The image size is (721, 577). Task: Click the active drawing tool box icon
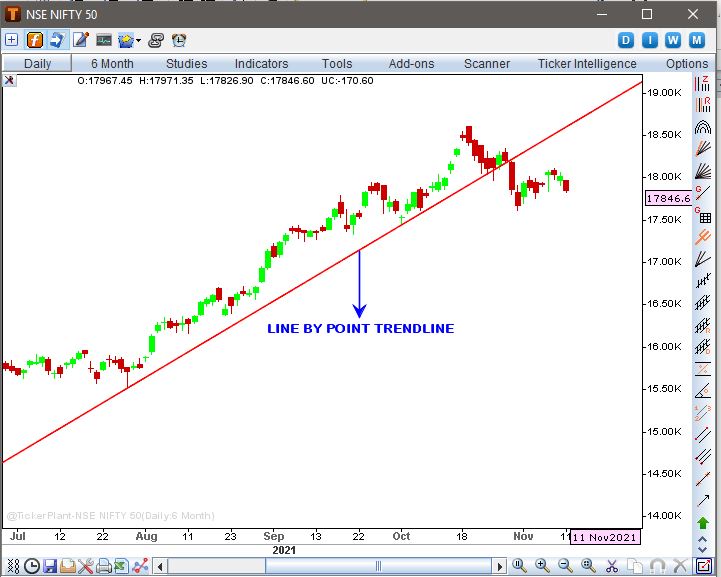pos(703,566)
